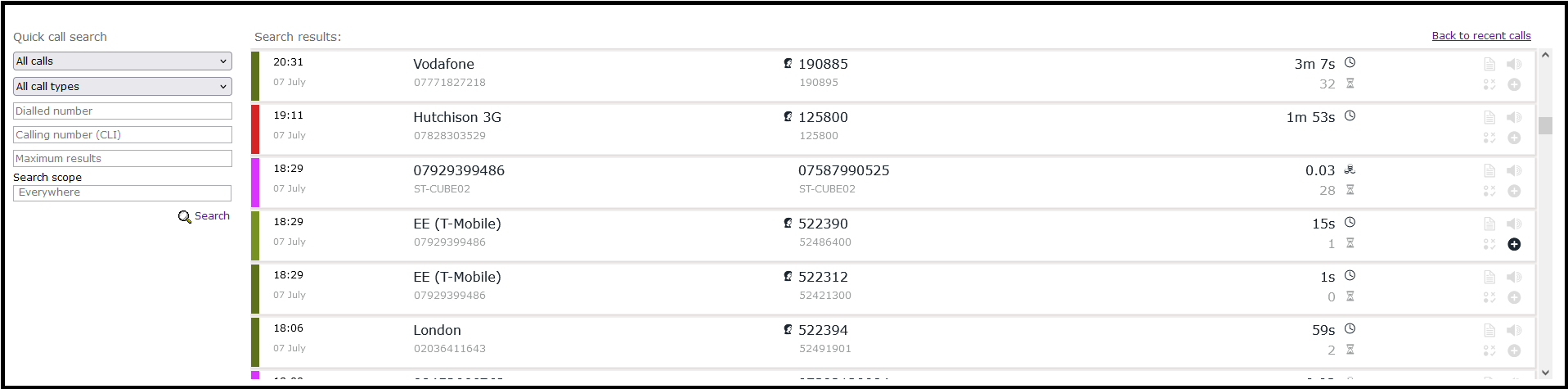Click the dark plus icon on the 522390 call
The width and height of the screenshot is (1568, 389).
tap(1514, 244)
